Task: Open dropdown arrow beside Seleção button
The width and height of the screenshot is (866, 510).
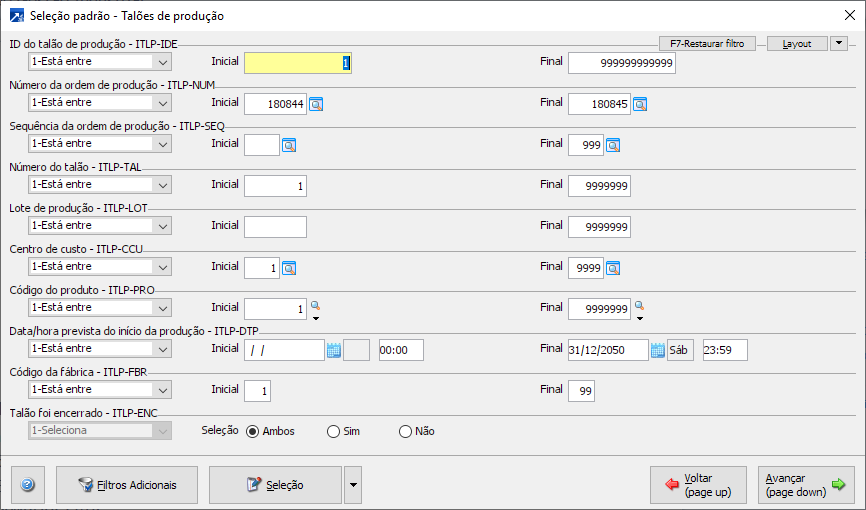Action: [x=352, y=485]
